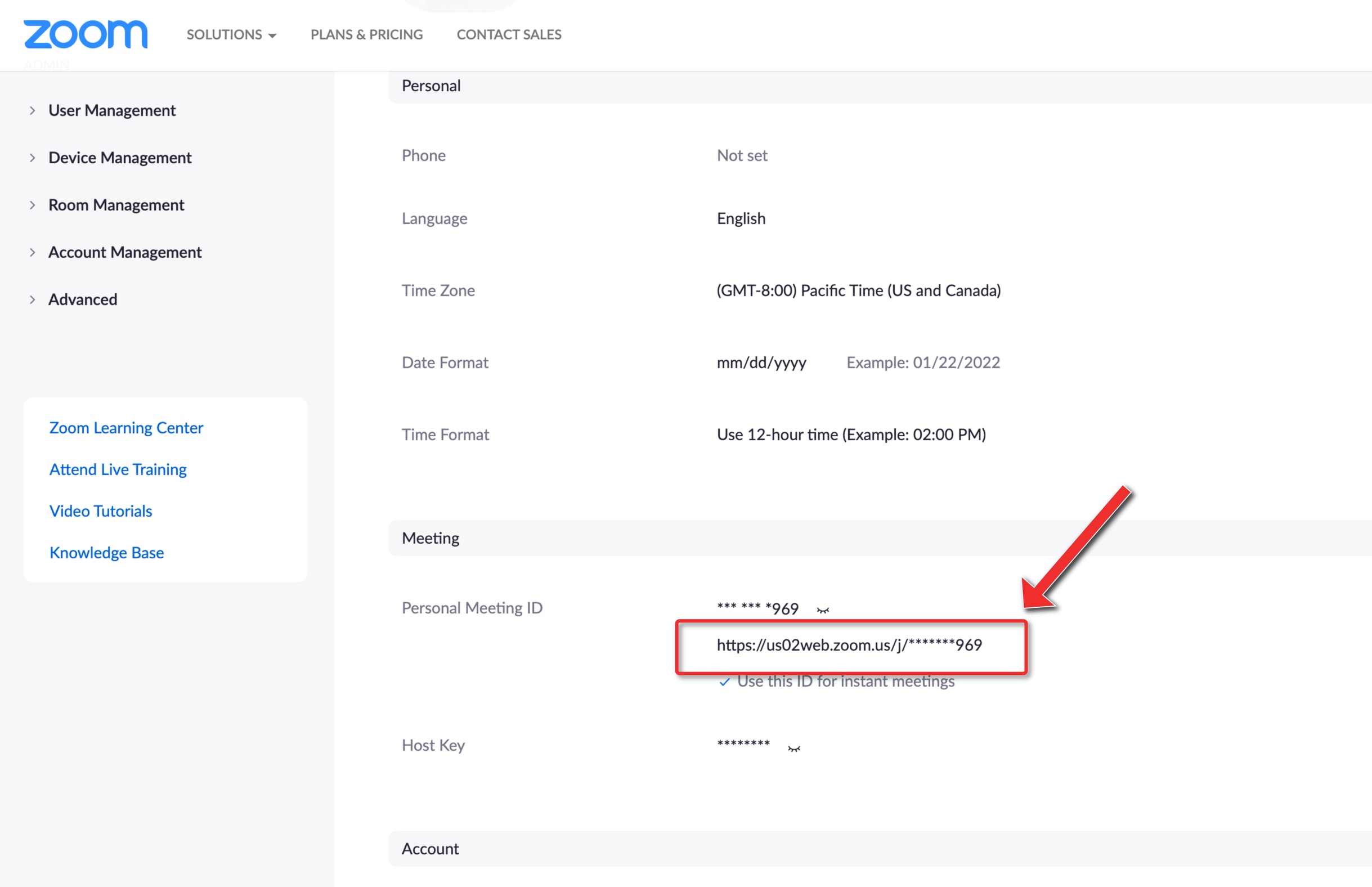
Task: Open the Solutions dropdown menu
Action: tap(231, 34)
